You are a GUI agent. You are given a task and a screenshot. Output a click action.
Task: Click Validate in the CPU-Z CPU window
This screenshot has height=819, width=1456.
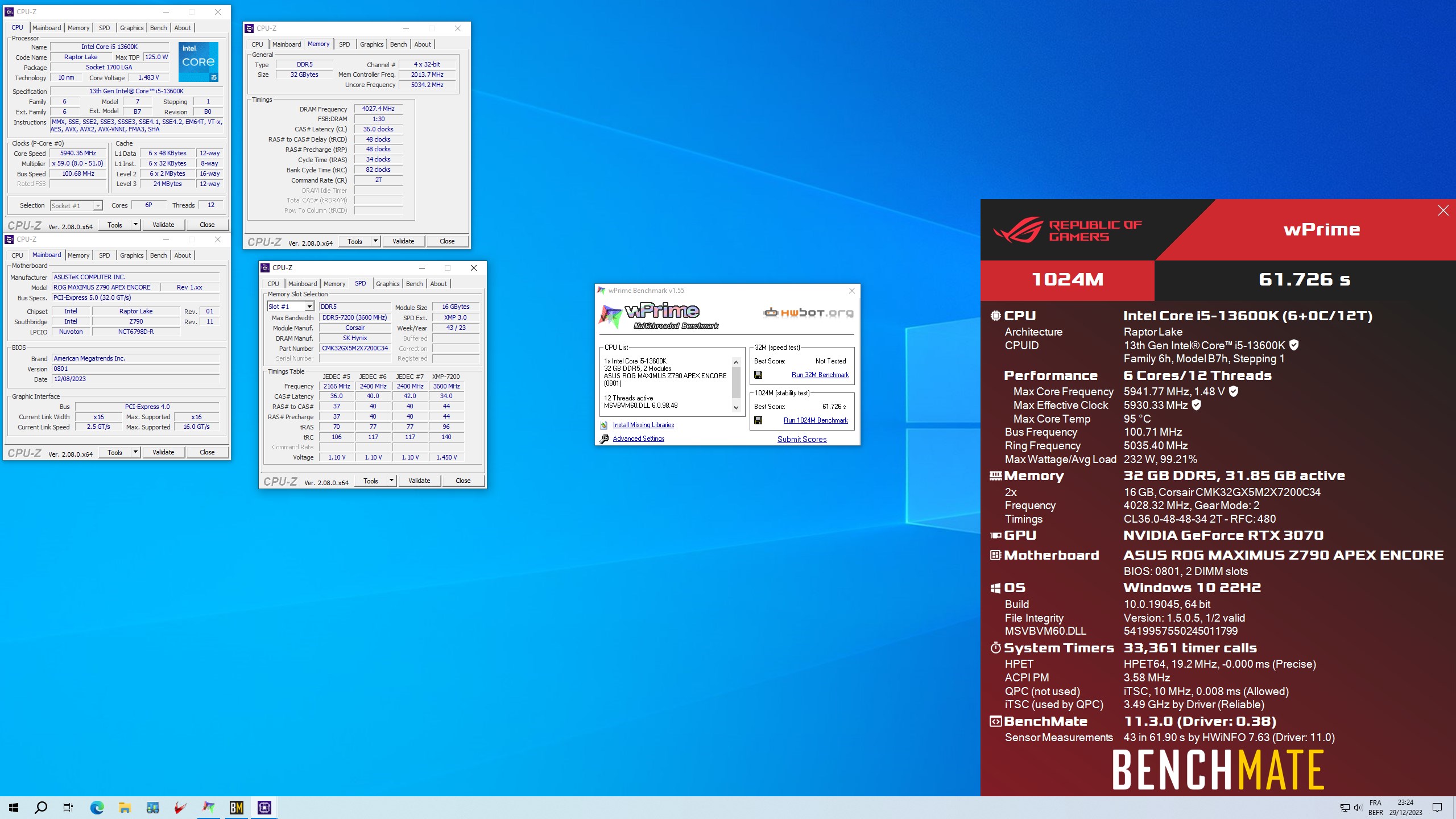[x=163, y=225]
